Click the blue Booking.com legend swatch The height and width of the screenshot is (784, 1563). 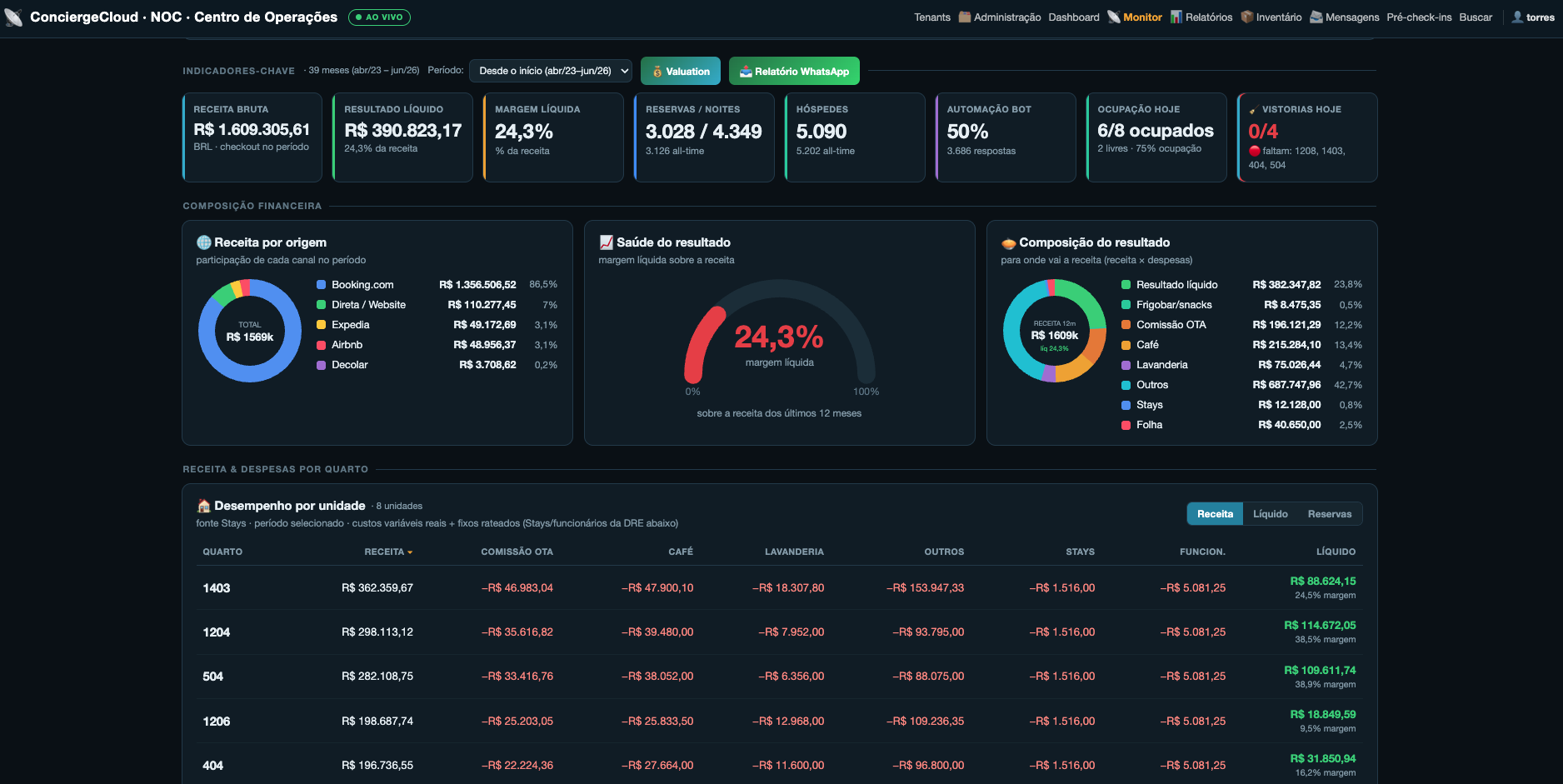pyautogui.click(x=321, y=285)
